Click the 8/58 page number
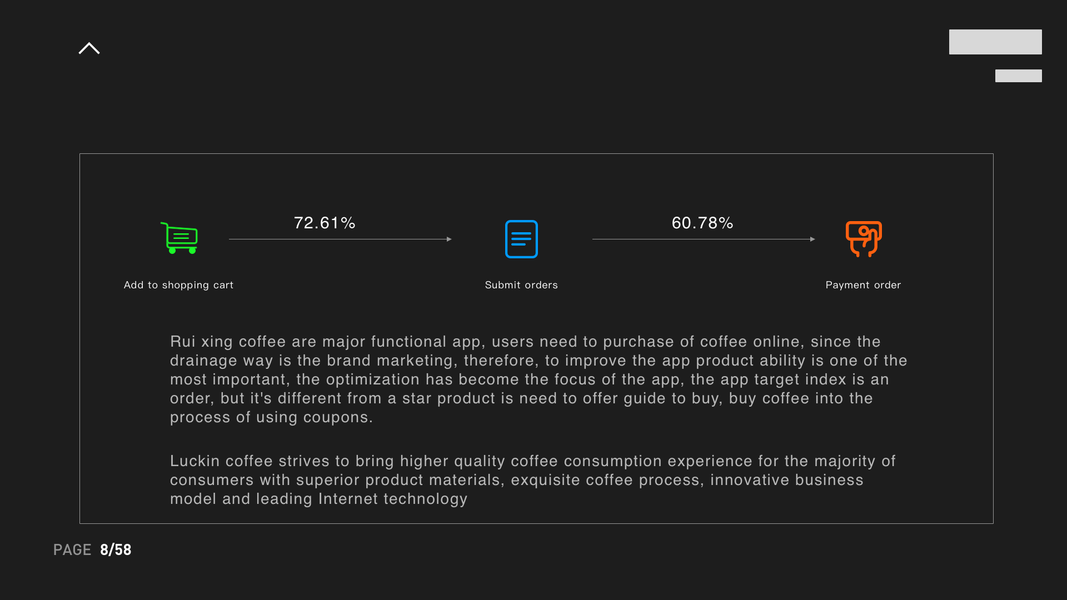This screenshot has width=1067, height=600. coord(116,550)
